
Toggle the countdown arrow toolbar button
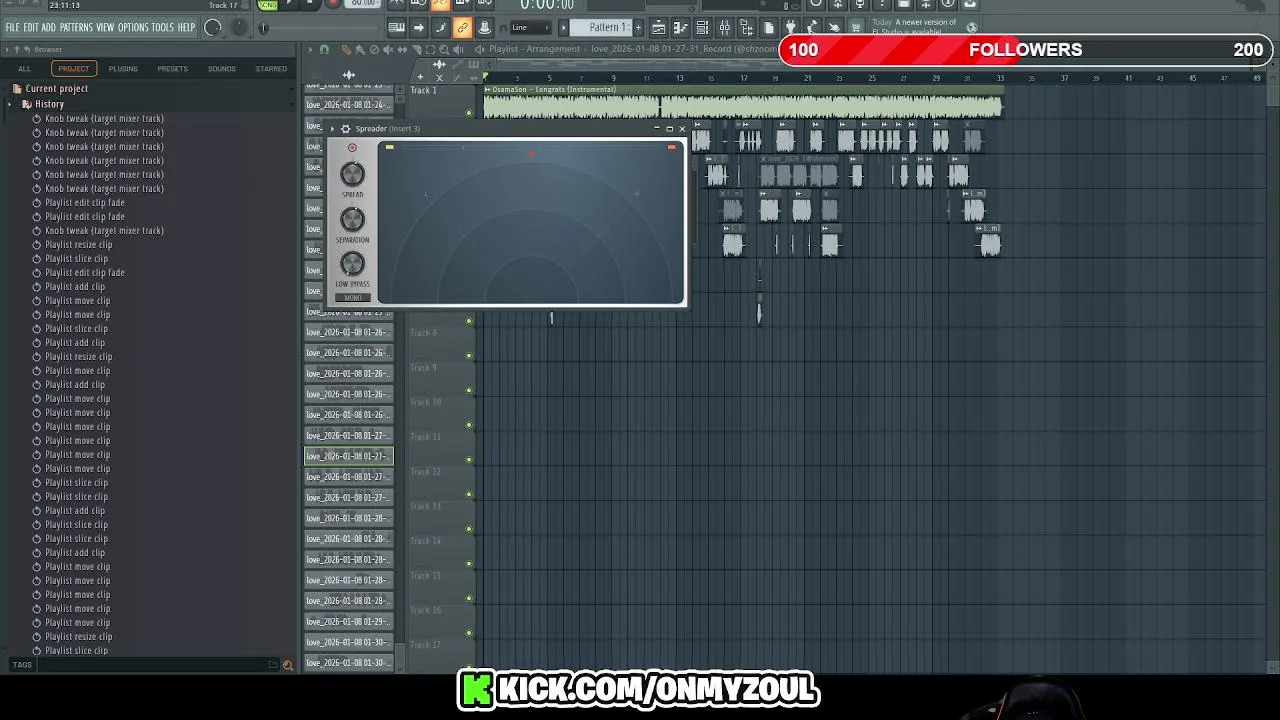pos(419,27)
